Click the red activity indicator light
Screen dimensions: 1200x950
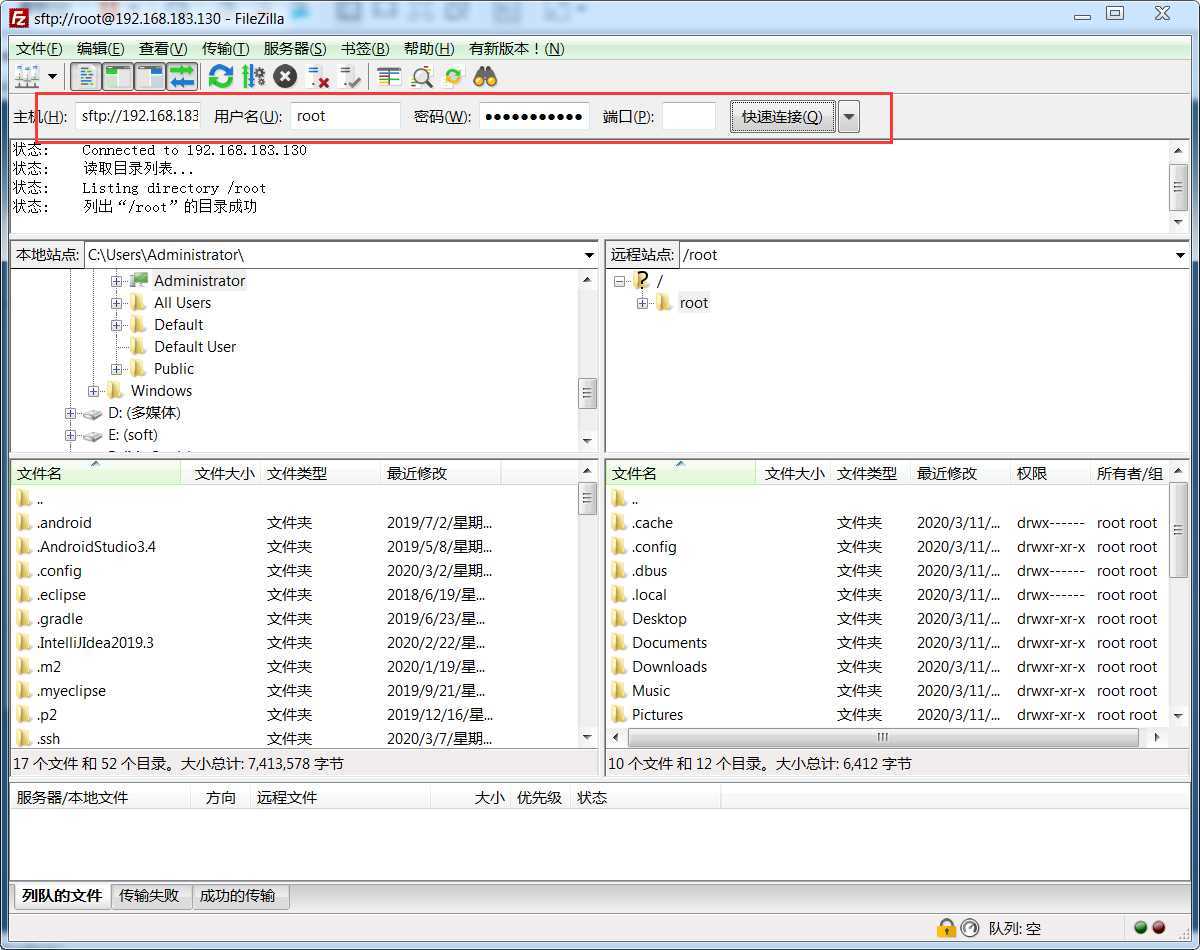[x=1159, y=928]
